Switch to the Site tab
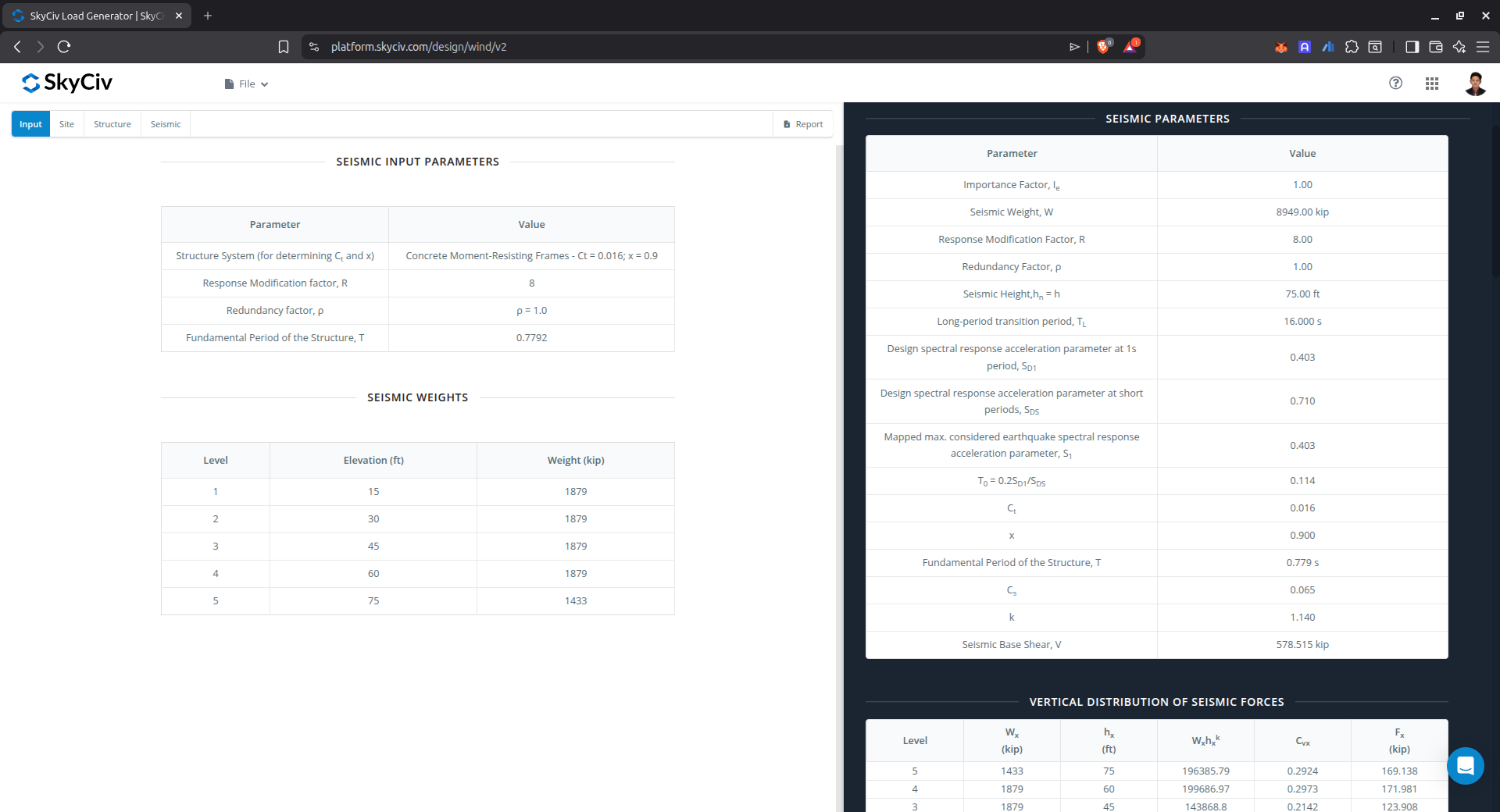The image size is (1500, 812). (66, 124)
